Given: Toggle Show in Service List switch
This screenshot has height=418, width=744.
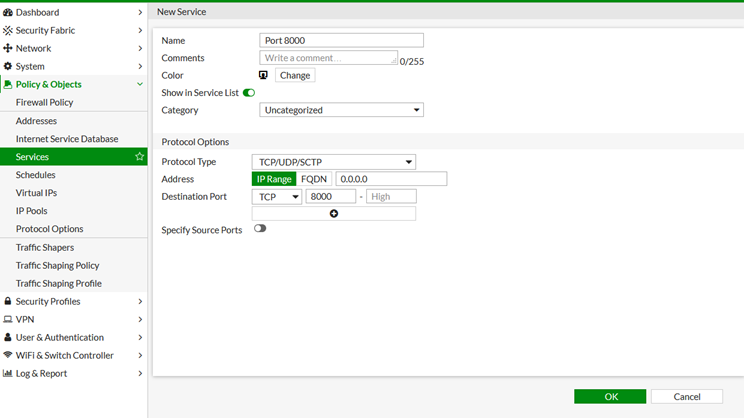Looking at the screenshot, I should (249, 93).
